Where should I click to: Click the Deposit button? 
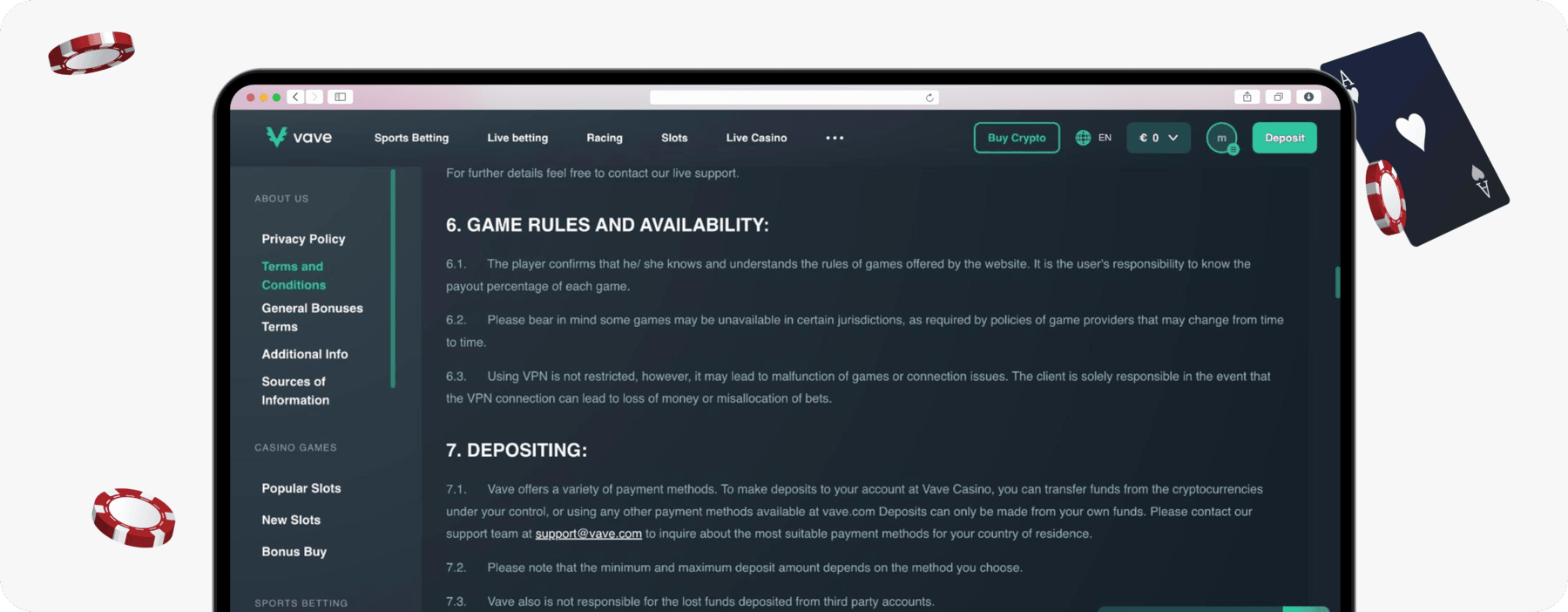[1285, 138]
